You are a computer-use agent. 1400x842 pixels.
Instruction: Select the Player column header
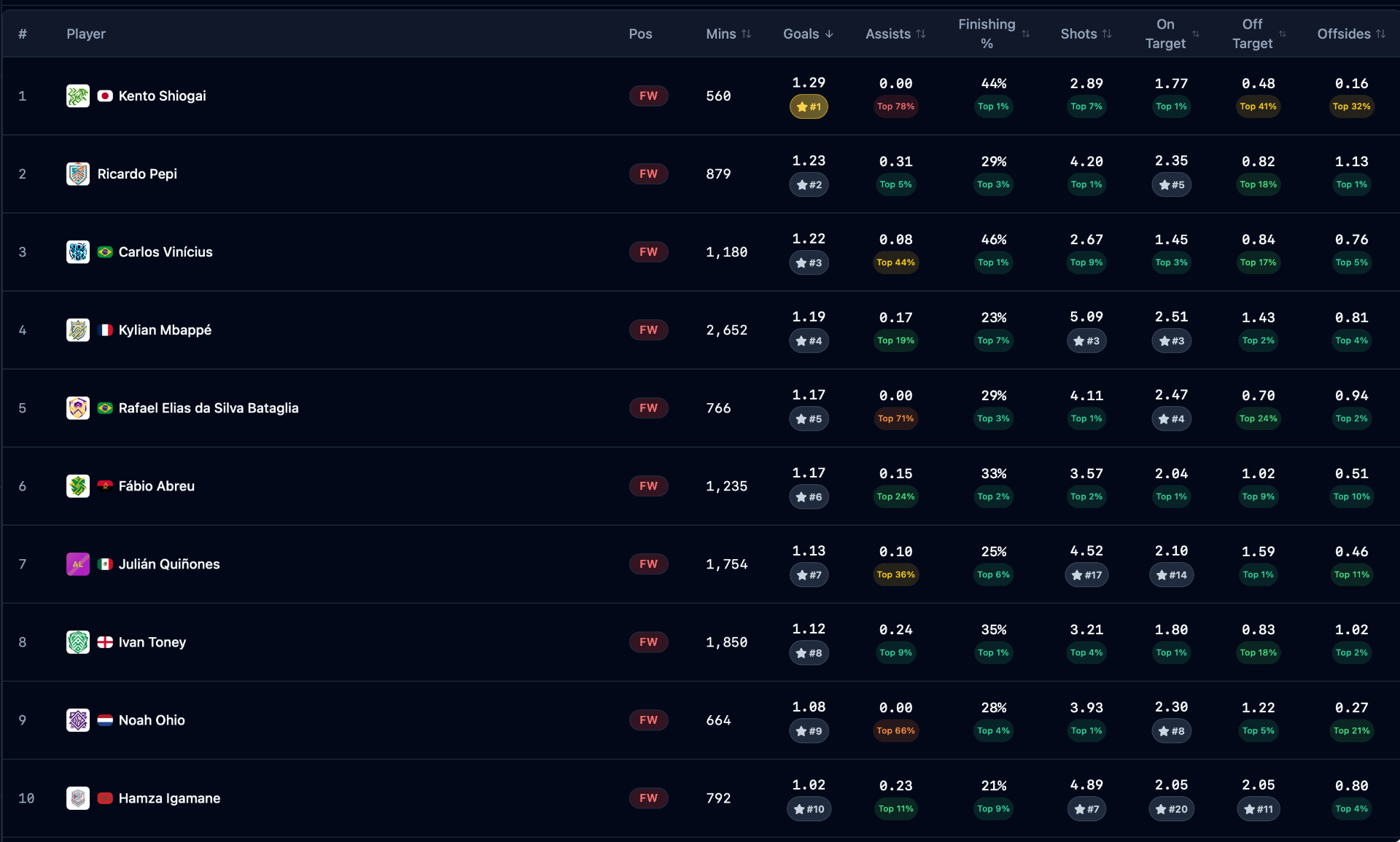click(x=85, y=34)
